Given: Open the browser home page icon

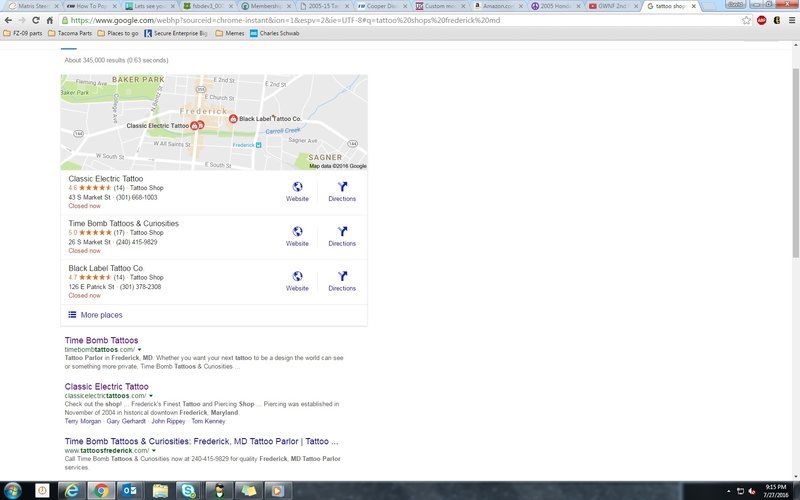Looking at the screenshot, I should point(49,20).
